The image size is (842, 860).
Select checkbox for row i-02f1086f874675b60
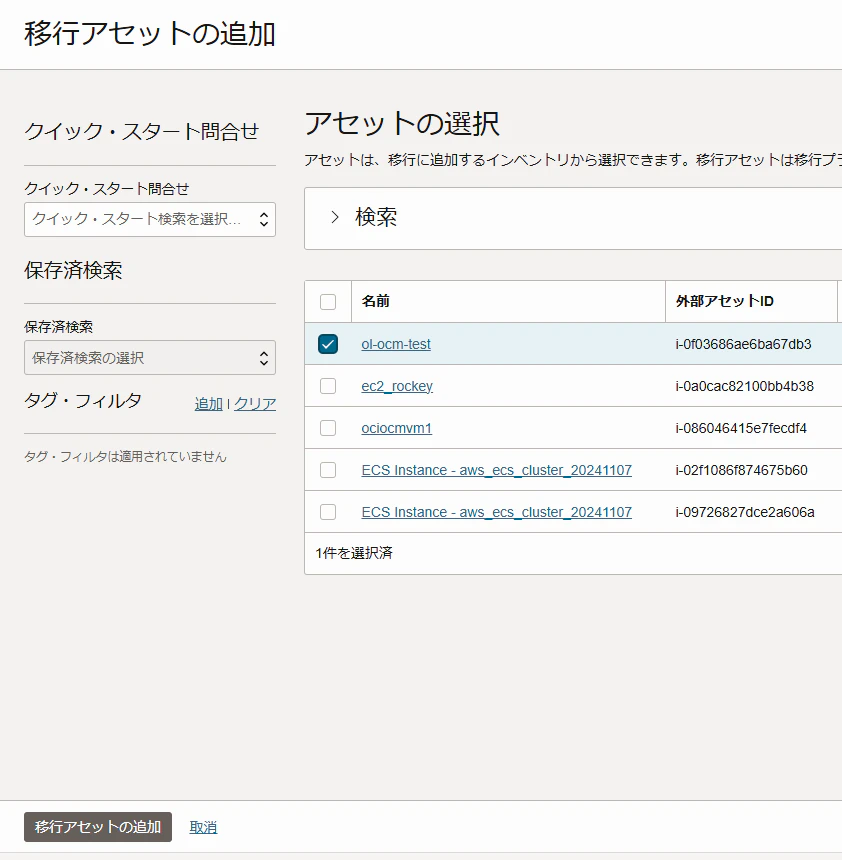(328, 470)
